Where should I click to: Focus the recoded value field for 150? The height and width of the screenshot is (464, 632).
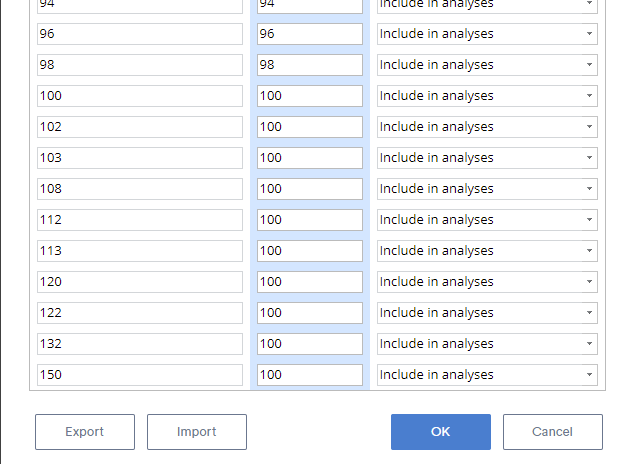310,375
